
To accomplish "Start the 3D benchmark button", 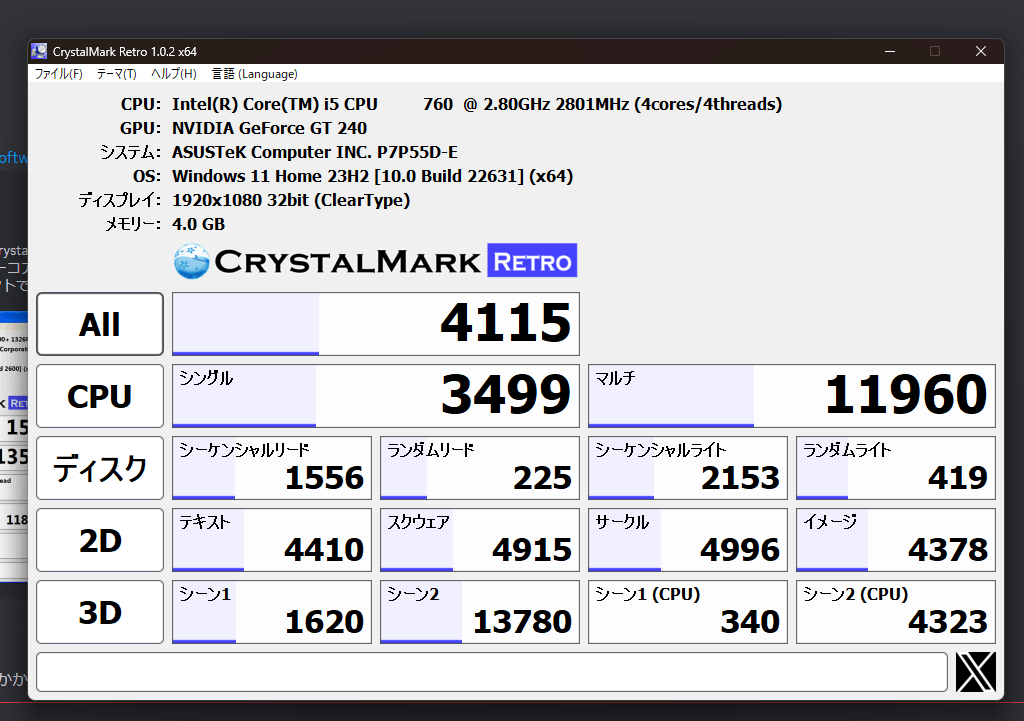I will click(100, 612).
